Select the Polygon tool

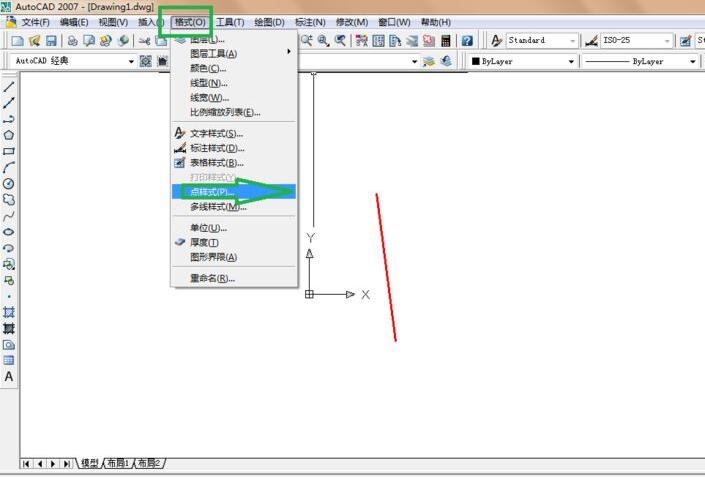9,135
